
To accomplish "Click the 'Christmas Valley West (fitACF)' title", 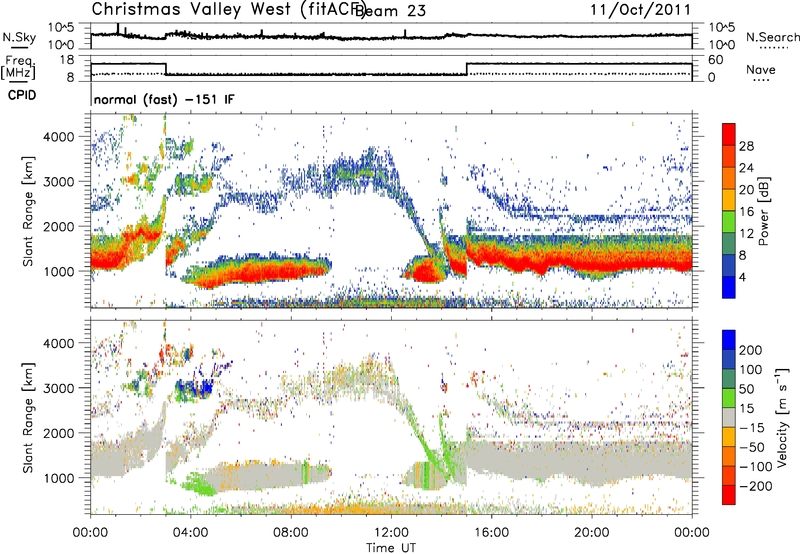I will pos(228,9).
